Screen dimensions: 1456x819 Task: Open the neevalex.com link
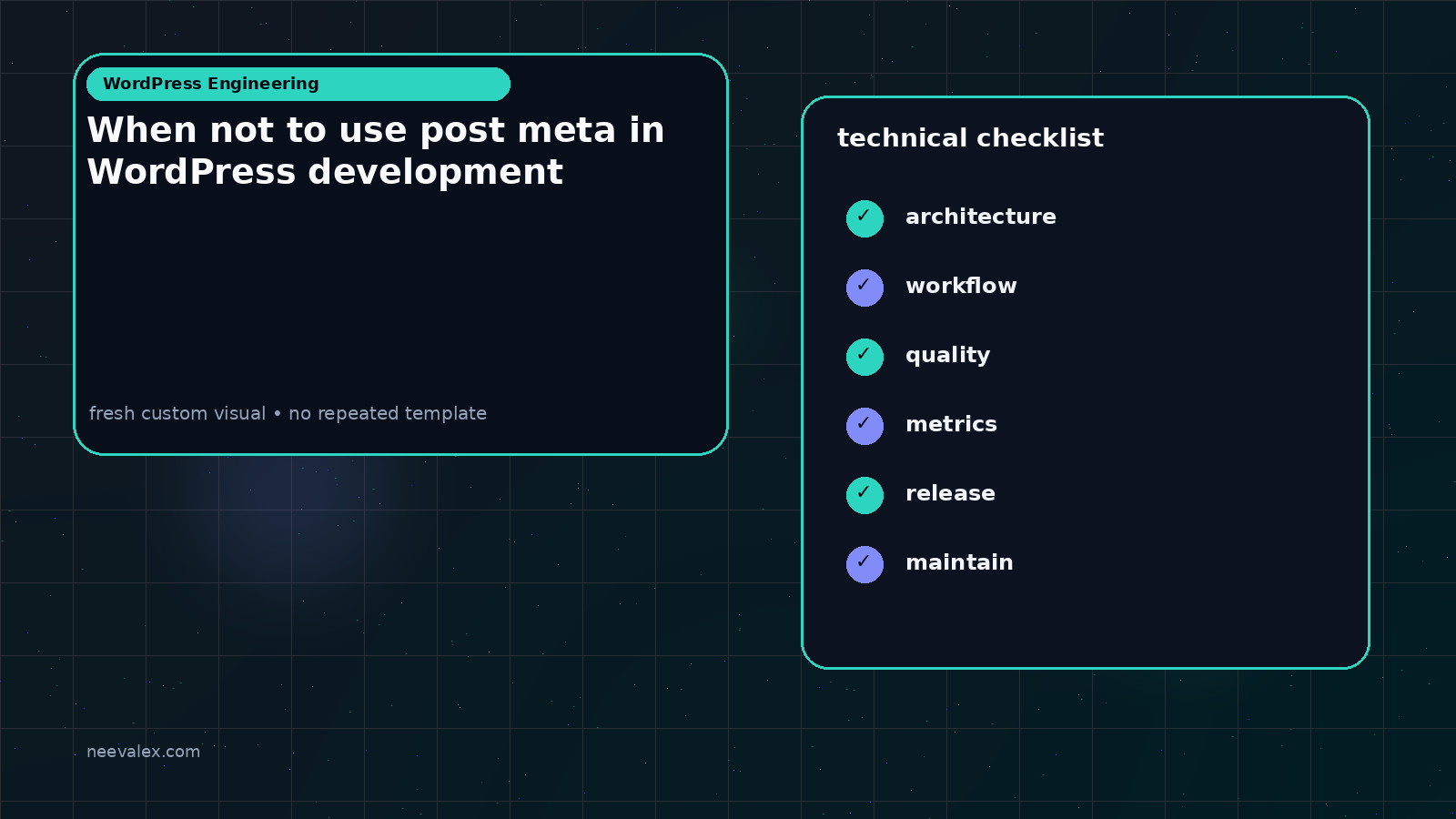143,752
